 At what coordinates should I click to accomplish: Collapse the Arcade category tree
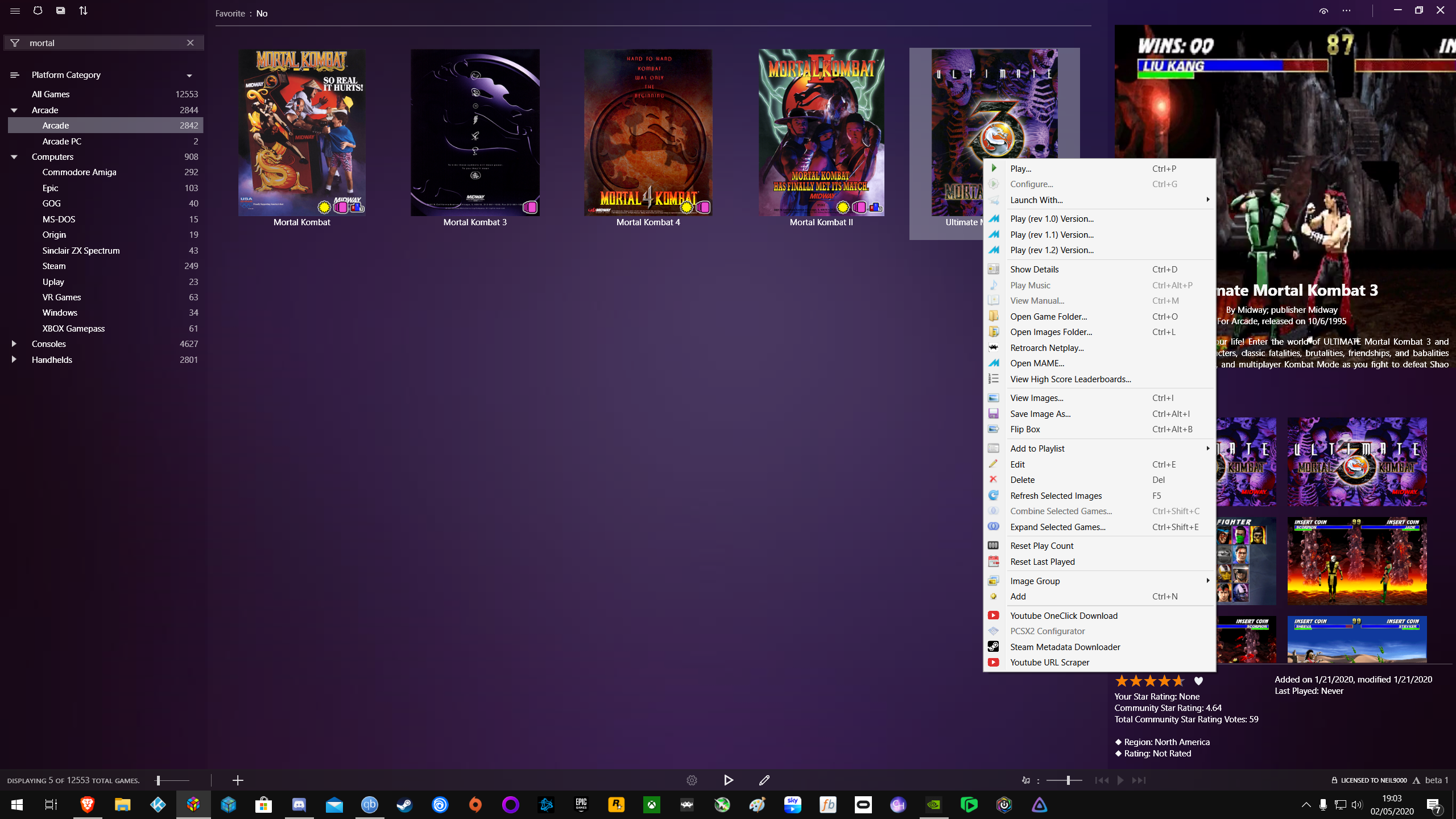tap(14, 110)
